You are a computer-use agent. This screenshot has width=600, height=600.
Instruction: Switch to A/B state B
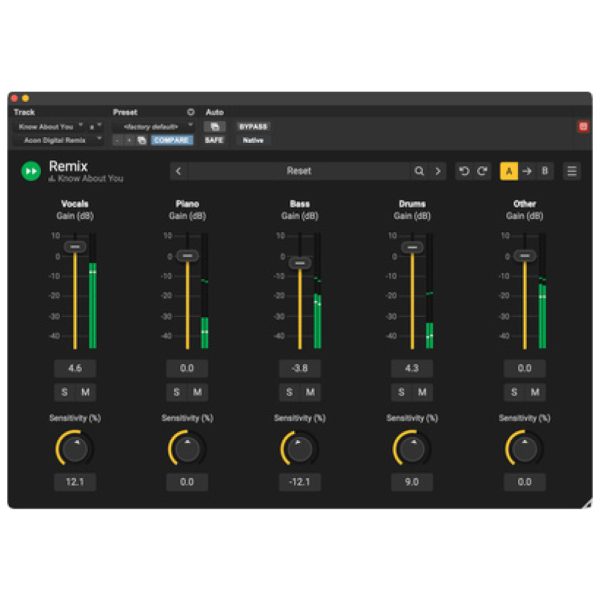[x=545, y=171]
